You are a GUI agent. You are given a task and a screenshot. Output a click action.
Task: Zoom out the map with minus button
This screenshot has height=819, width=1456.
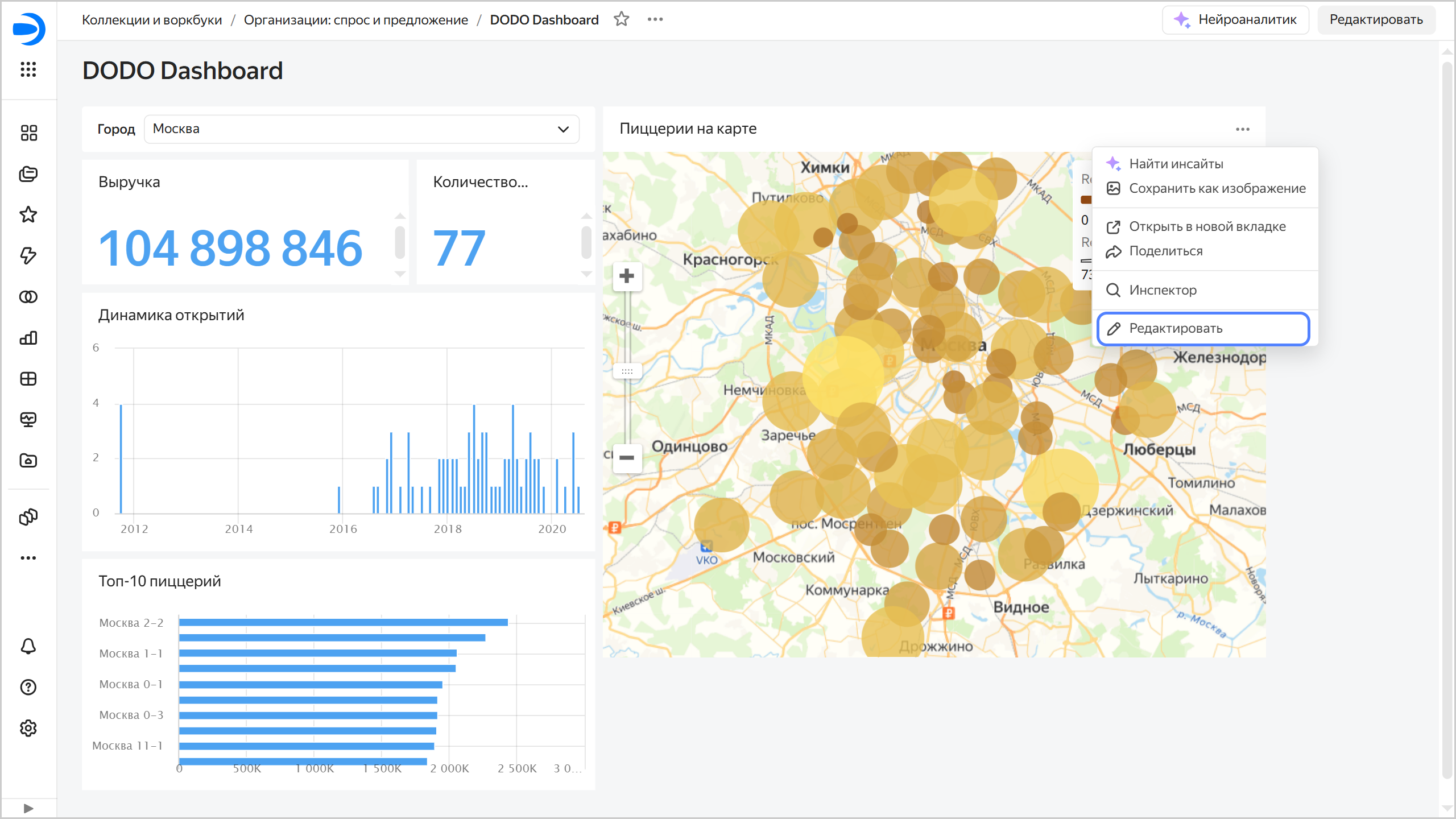627,458
